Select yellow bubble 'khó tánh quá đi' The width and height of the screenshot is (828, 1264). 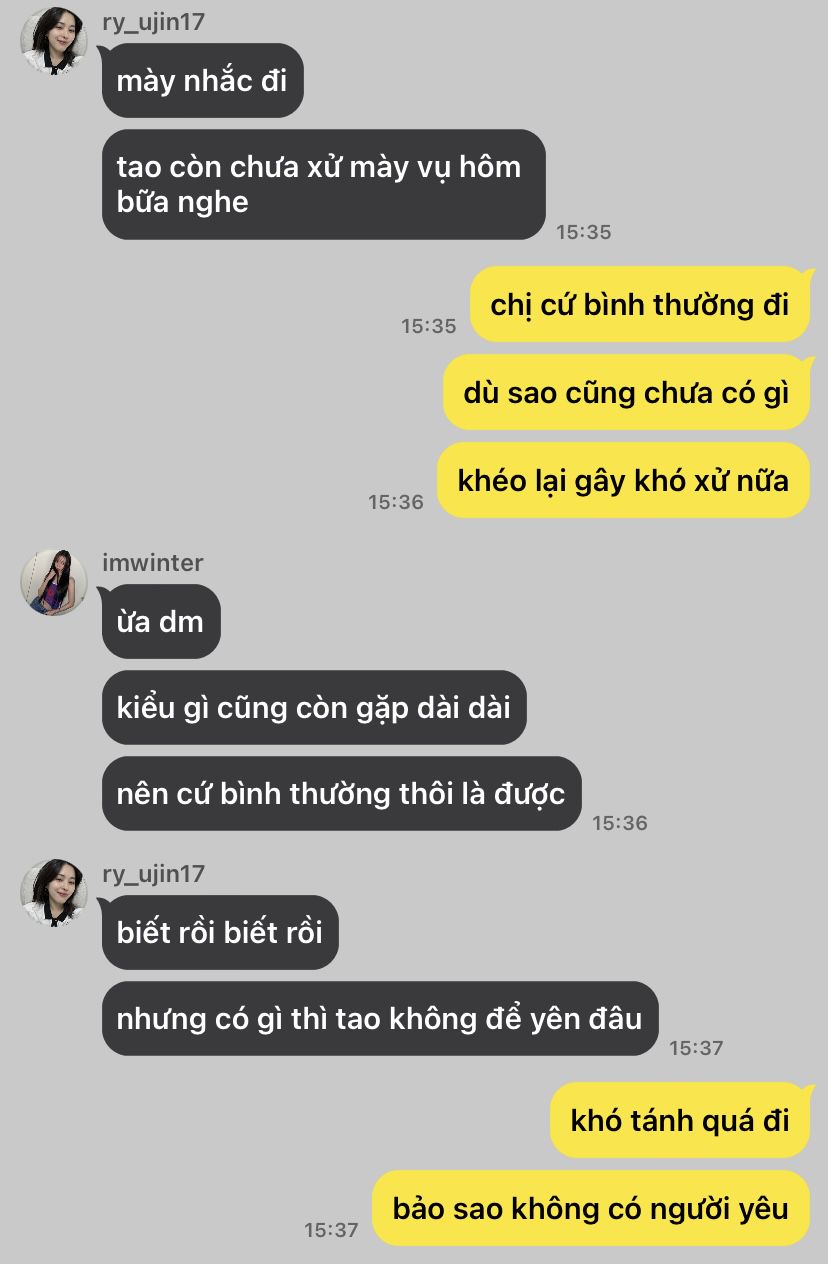[x=680, y=1120]
